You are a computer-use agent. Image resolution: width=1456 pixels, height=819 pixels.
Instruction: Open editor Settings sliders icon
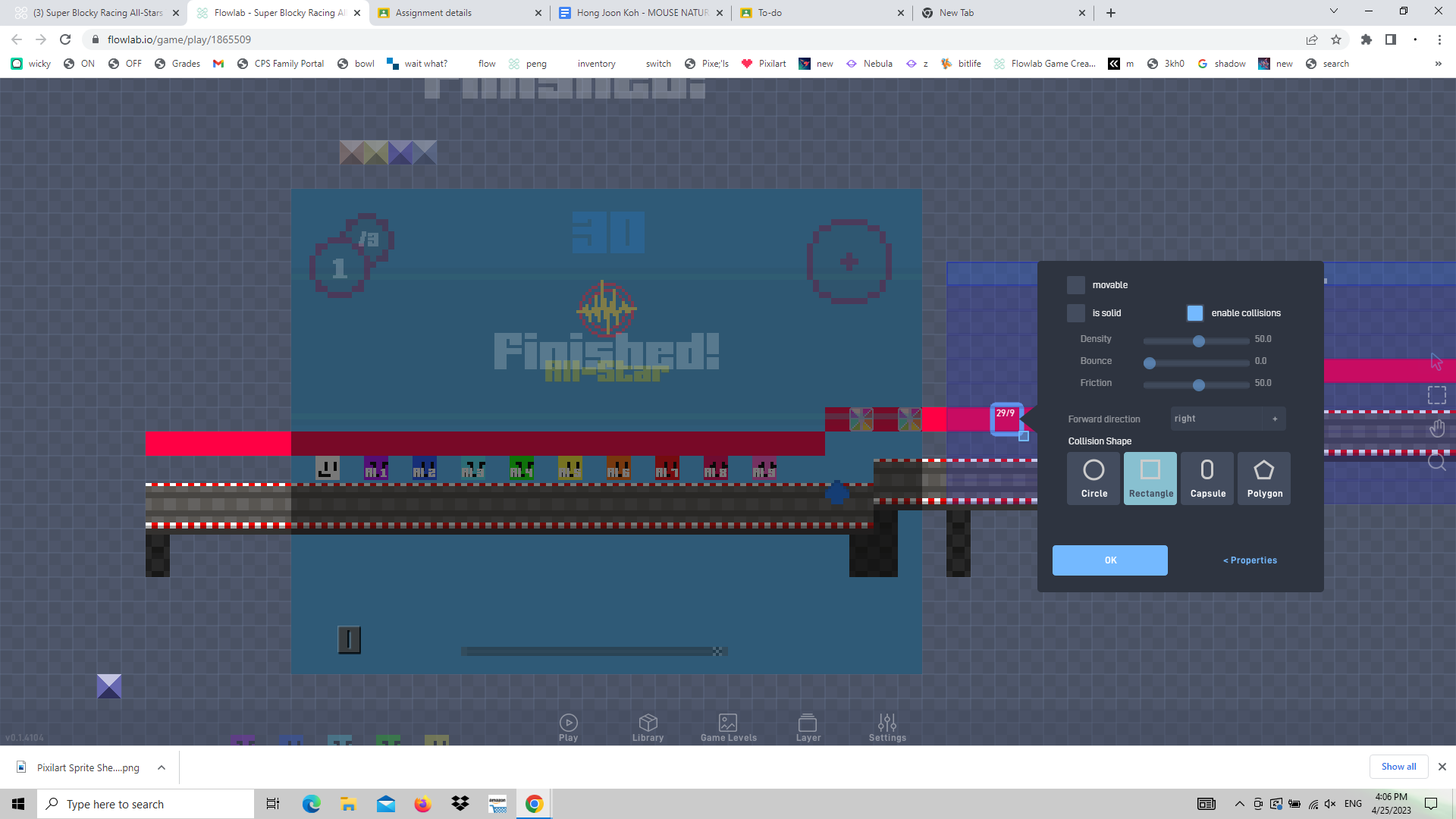(887, 726)
